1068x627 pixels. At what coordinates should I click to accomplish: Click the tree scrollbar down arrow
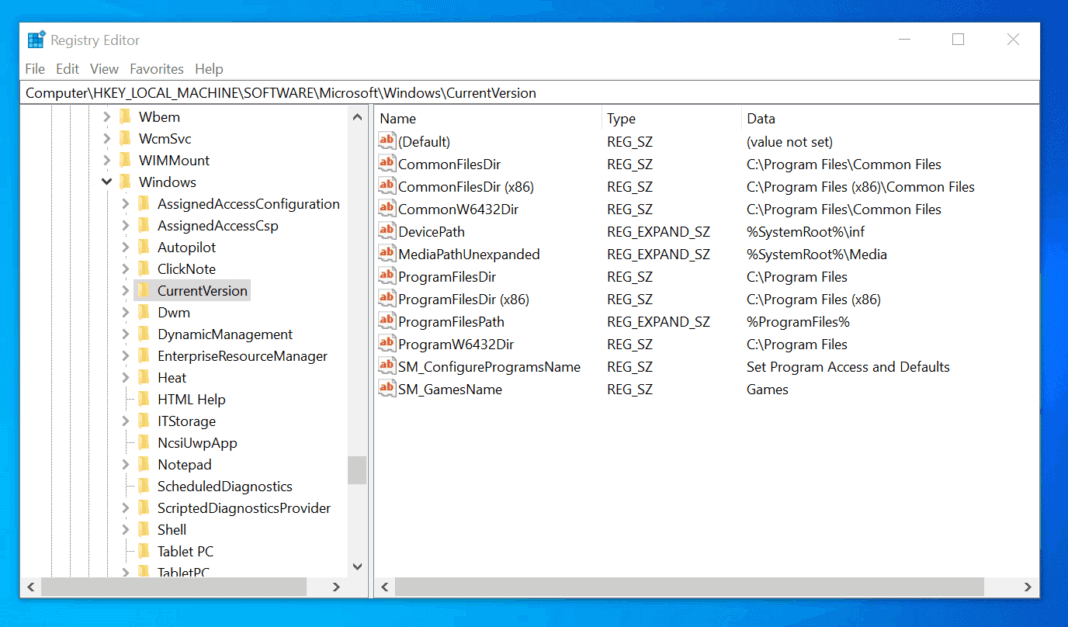point(357,566)
